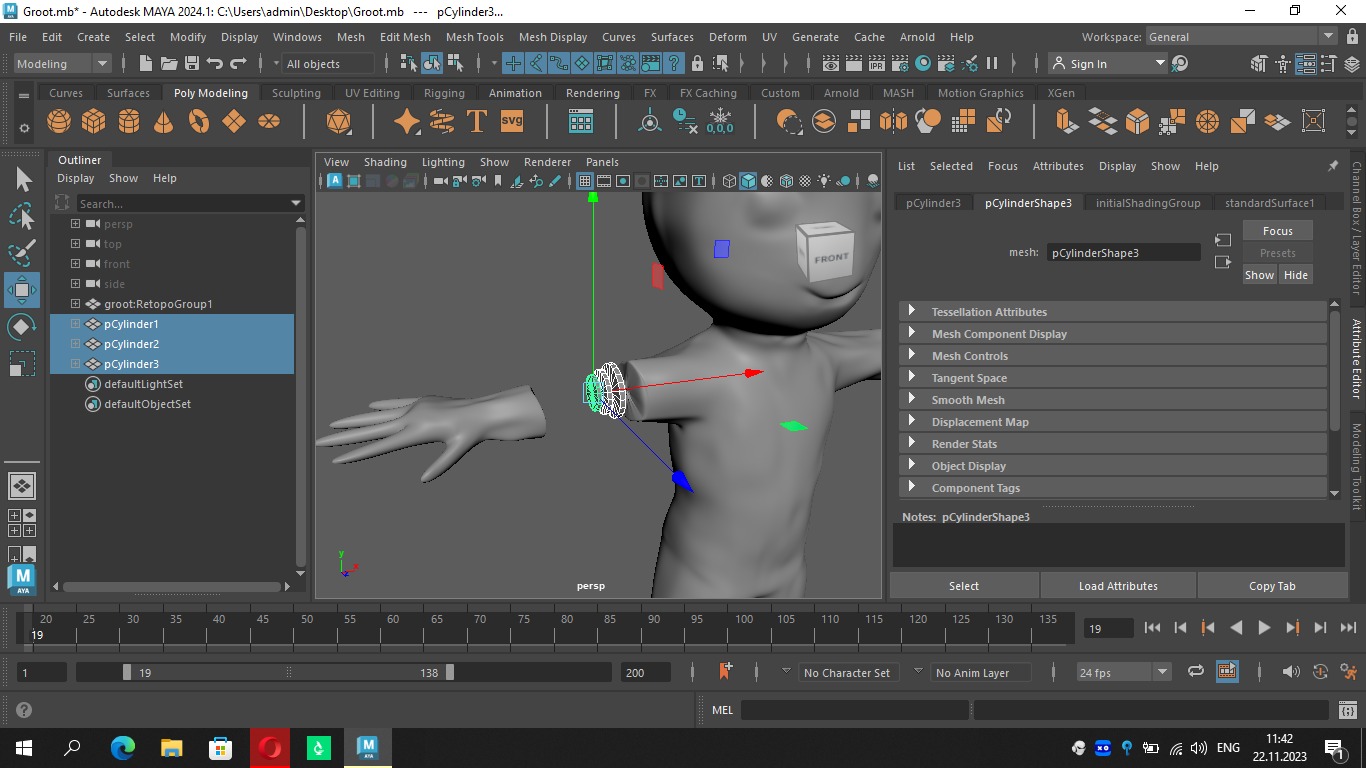
Task: Select the polygon sphere shelf icon
Action: click(x=59, y=122)
